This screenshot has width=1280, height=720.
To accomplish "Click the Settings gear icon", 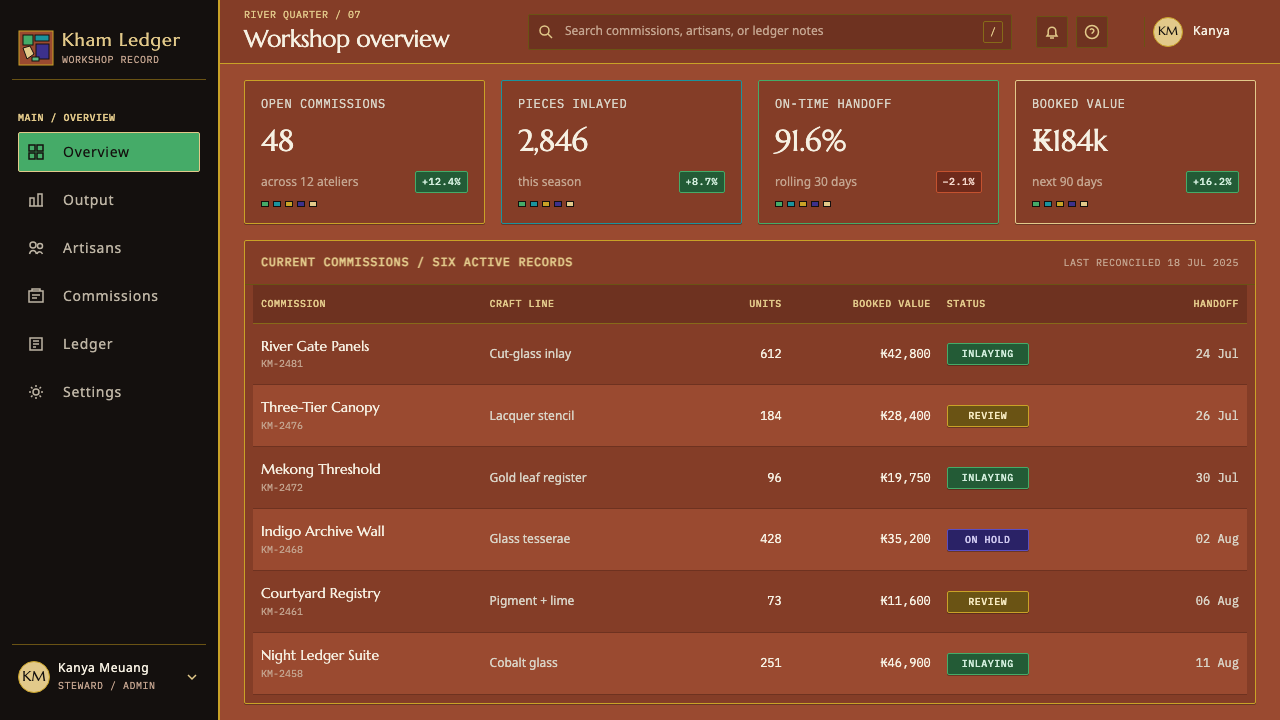I will click(x=36, y=392).
